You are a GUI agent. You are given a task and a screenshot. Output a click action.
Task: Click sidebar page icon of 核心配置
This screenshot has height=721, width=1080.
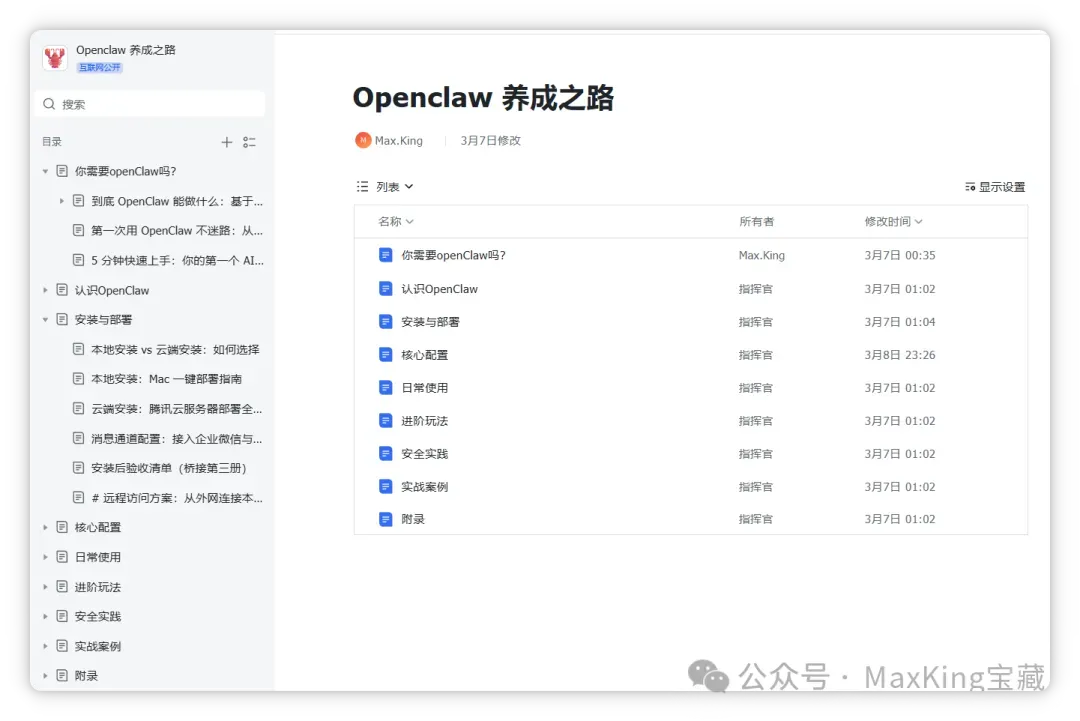(x=62, y=527)
